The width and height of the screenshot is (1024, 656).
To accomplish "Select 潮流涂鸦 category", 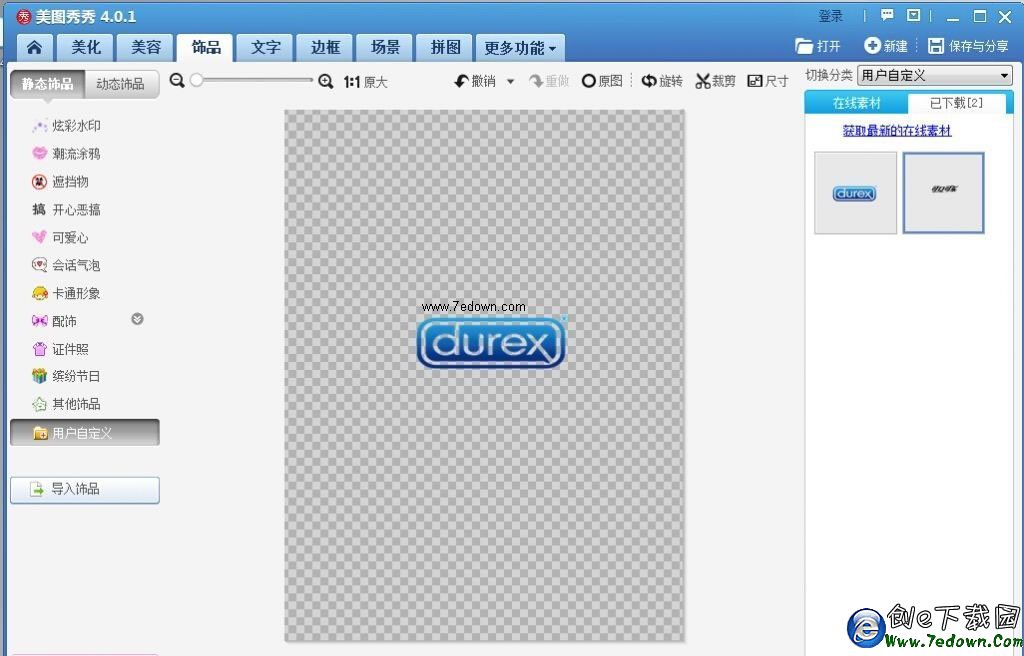I will click(67, 154).
